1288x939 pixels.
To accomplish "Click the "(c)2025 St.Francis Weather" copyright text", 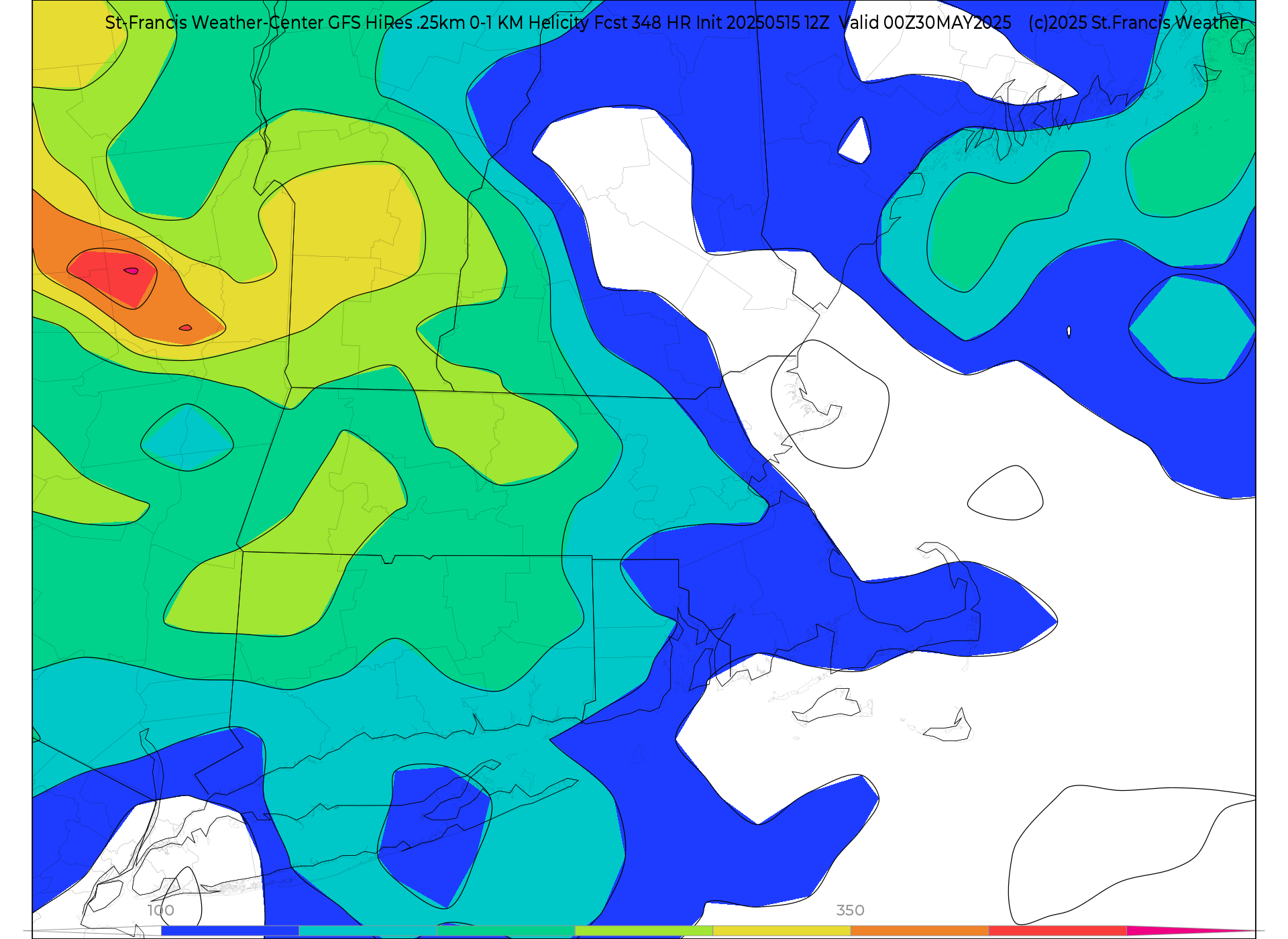I will point(1137,23).
